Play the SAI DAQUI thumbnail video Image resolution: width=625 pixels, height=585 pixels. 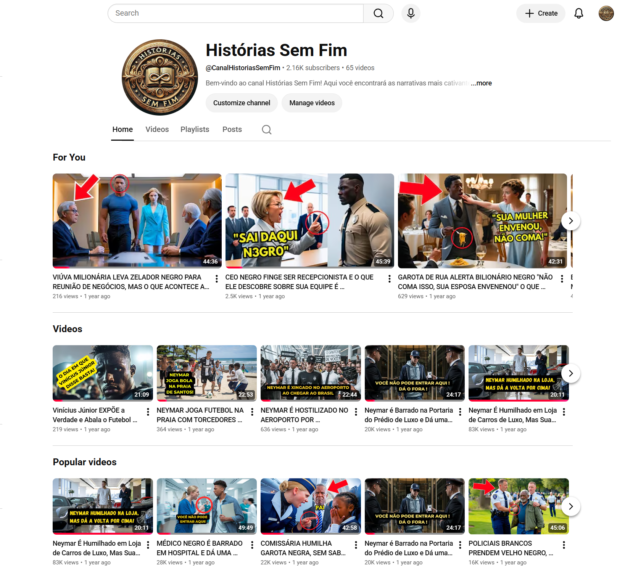(x=310, y=220)
